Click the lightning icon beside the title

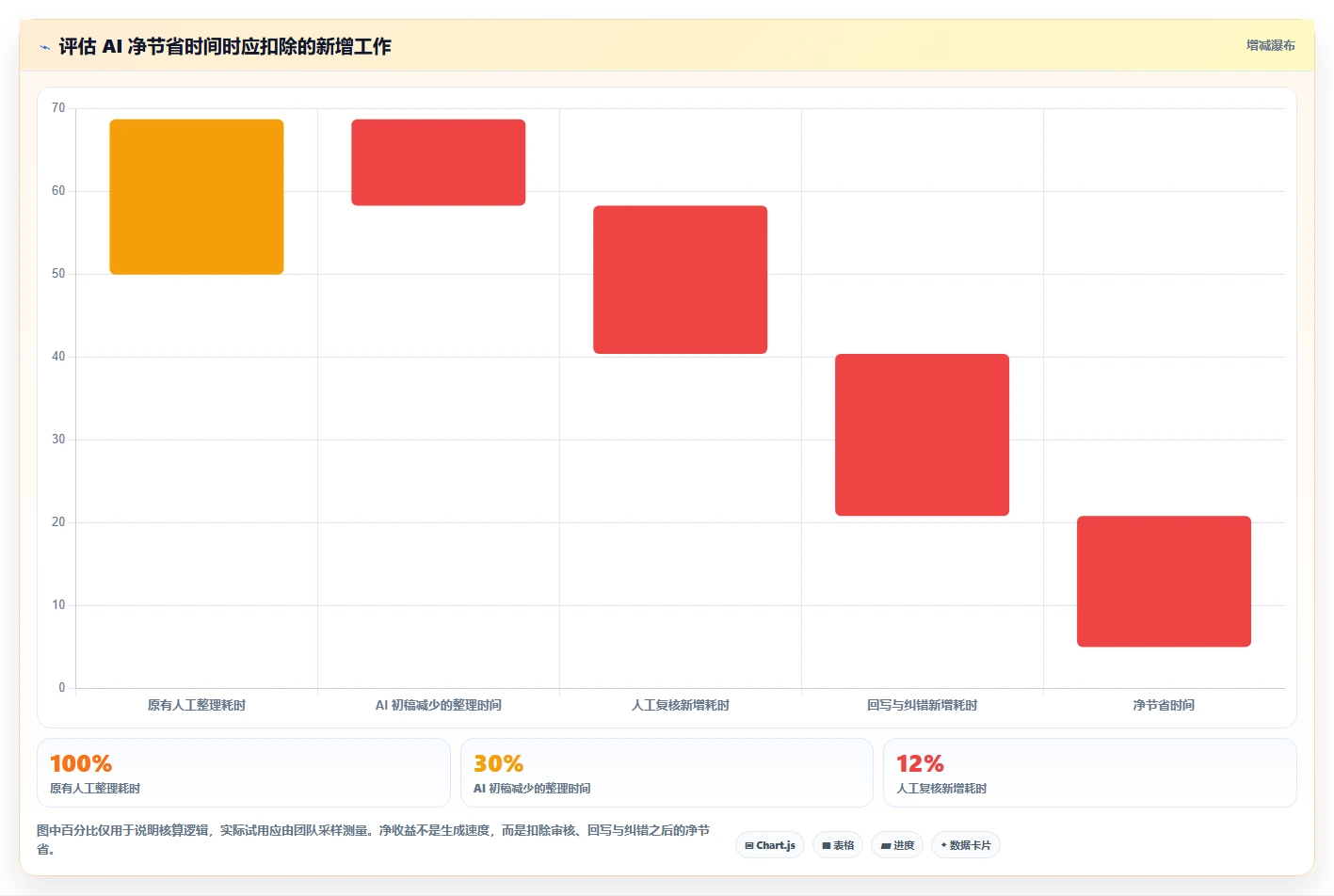[x=44, y=47]
